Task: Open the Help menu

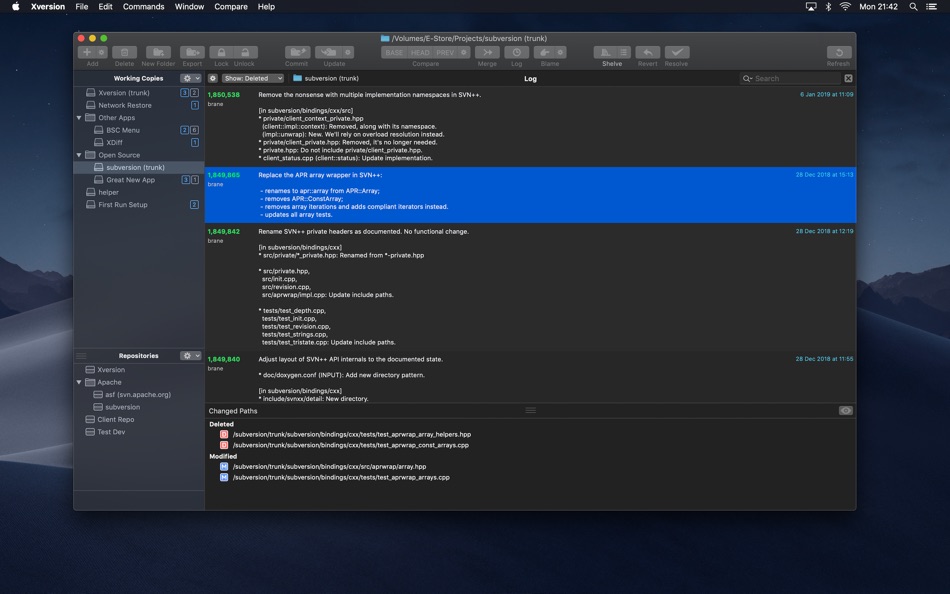Action: [x=266, y=7]
